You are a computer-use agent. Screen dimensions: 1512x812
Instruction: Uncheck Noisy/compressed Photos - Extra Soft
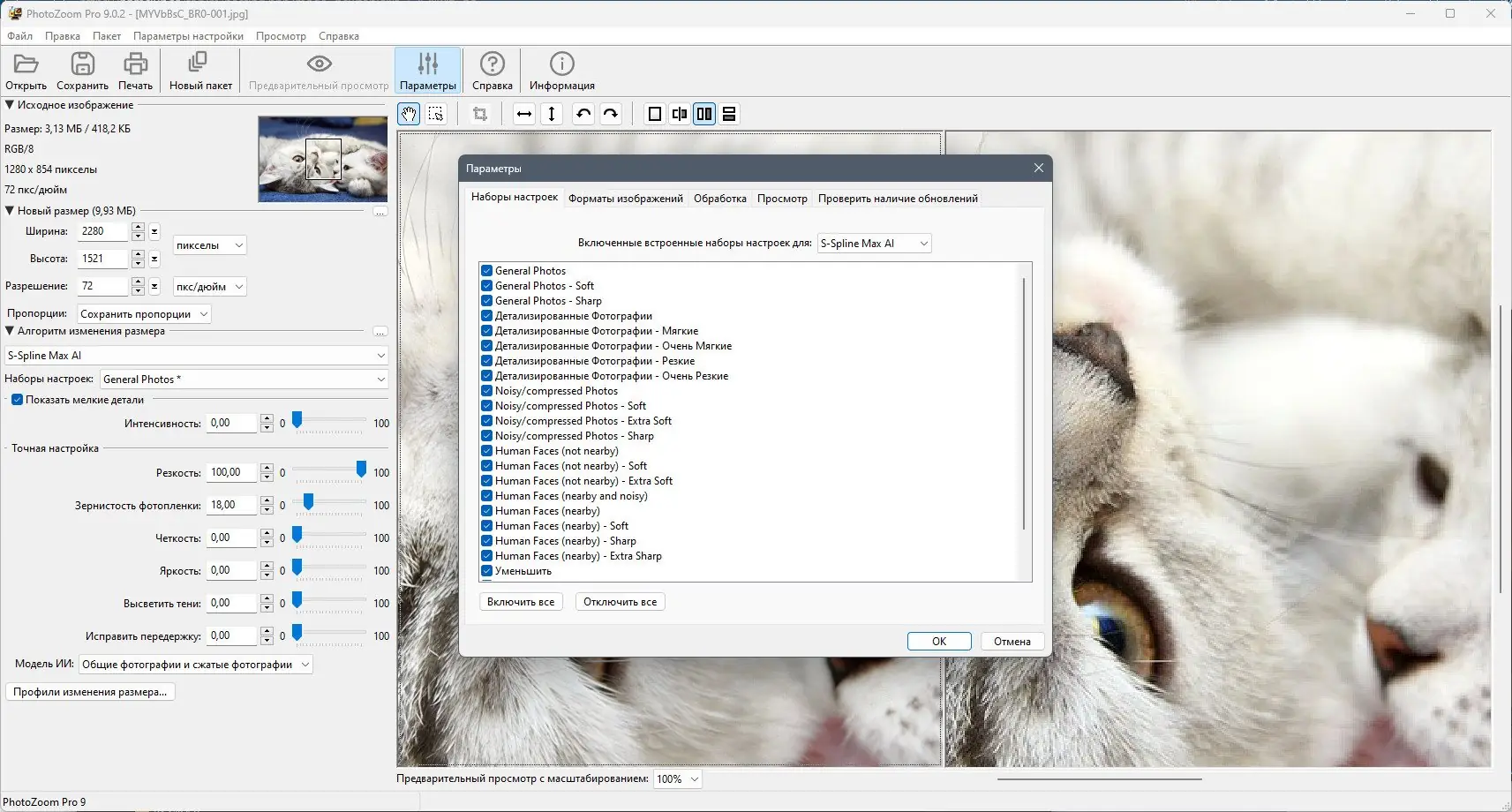[486, 421]
